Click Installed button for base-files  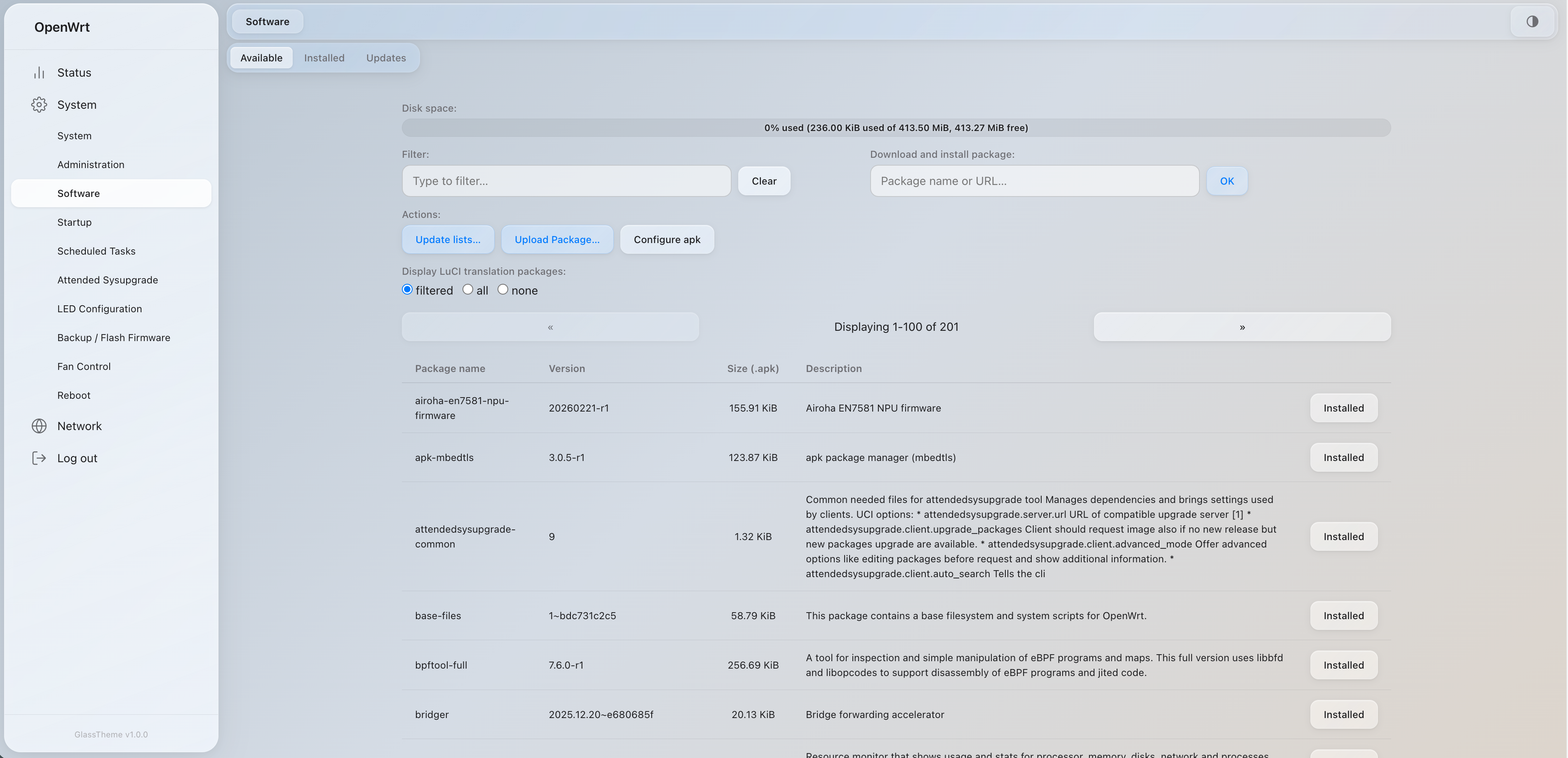tap(1343, 615)
